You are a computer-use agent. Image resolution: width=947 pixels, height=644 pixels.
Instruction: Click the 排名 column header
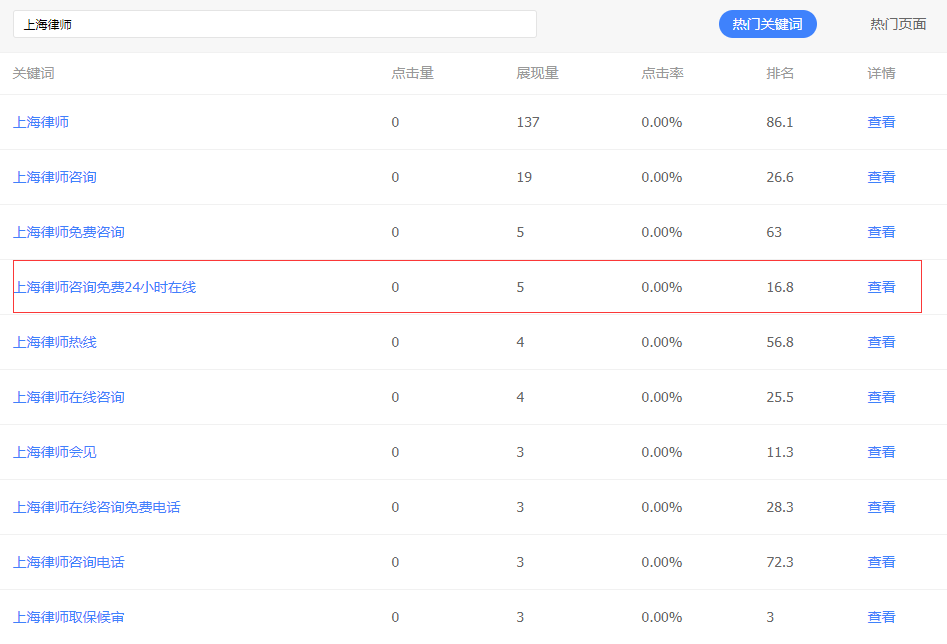point(780,73)
